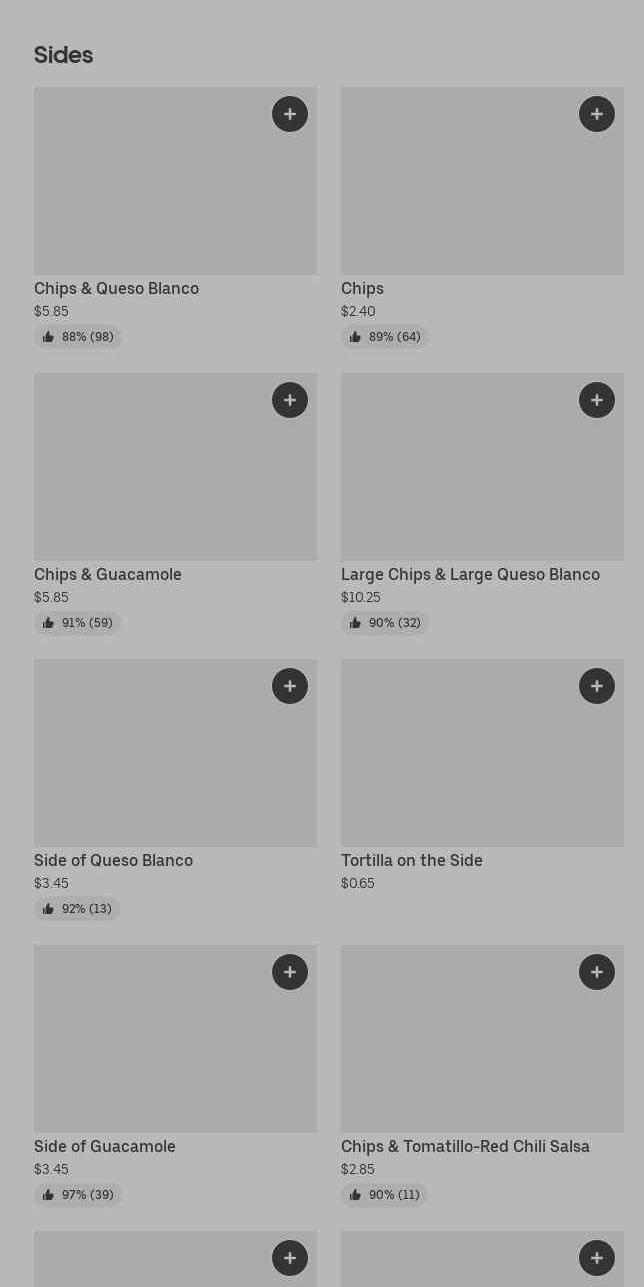Add Chips & Tomatillo-Red Chili Salsa to cart
The height and width of the screenshot is (1287, 644).
(x=597, y=972)
